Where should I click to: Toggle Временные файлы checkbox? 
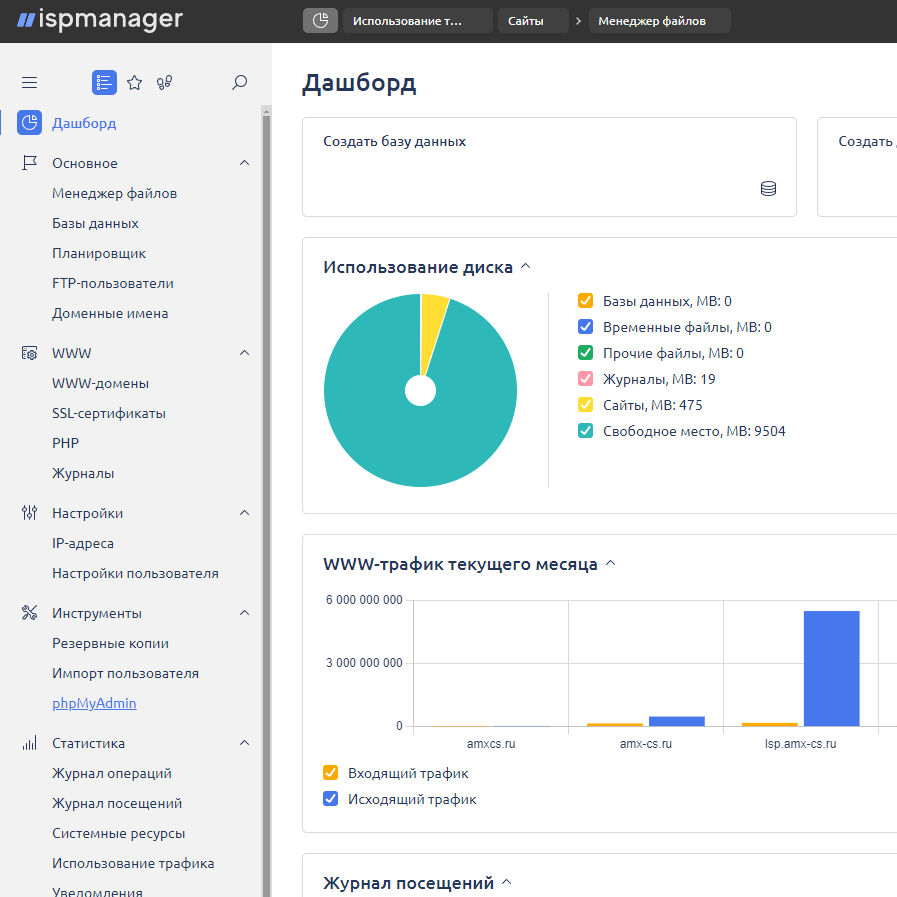[585, 327]
